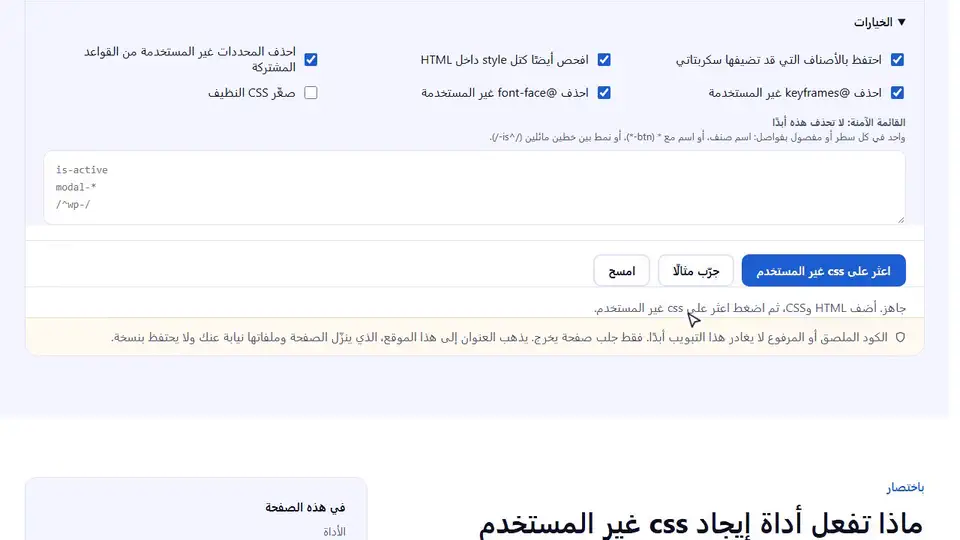Open الأداة entry in page contents
This screenshot has height=540, width=960.
334,531
